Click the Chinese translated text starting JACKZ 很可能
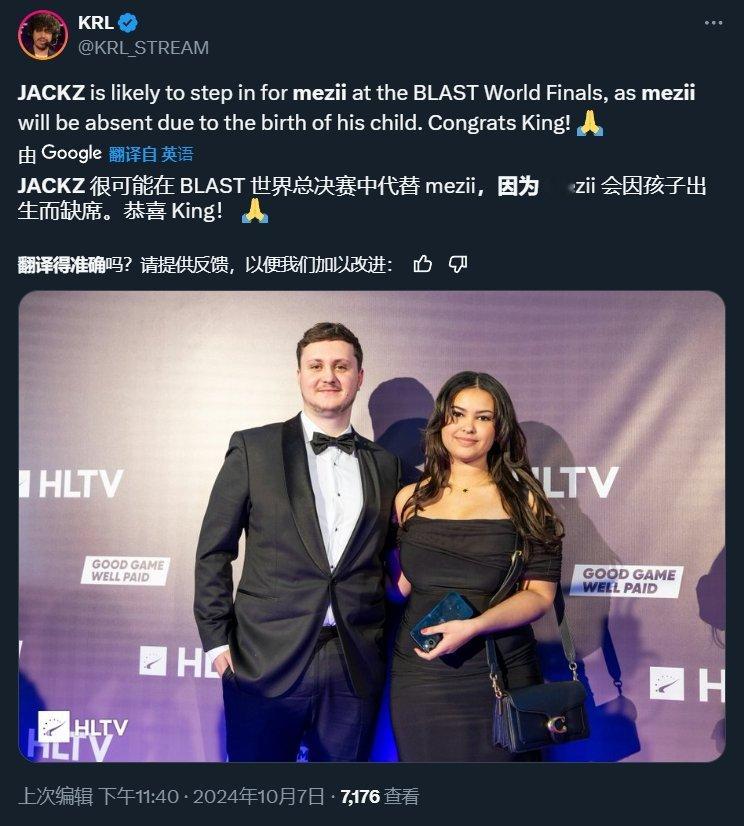Screen dimensions: 744x826 click(x=362, y=199)
